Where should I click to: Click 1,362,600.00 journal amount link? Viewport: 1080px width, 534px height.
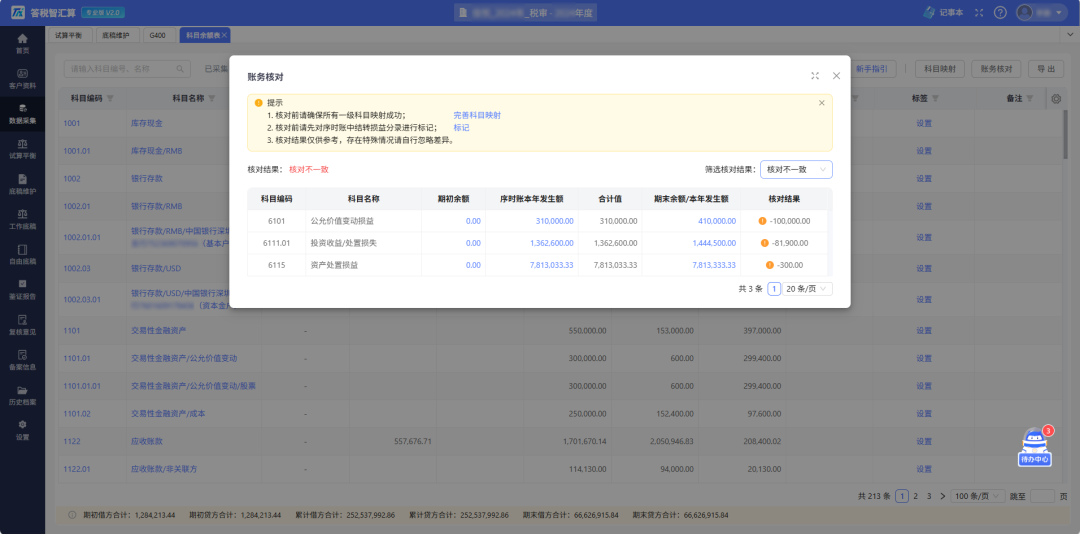point(552,243)
